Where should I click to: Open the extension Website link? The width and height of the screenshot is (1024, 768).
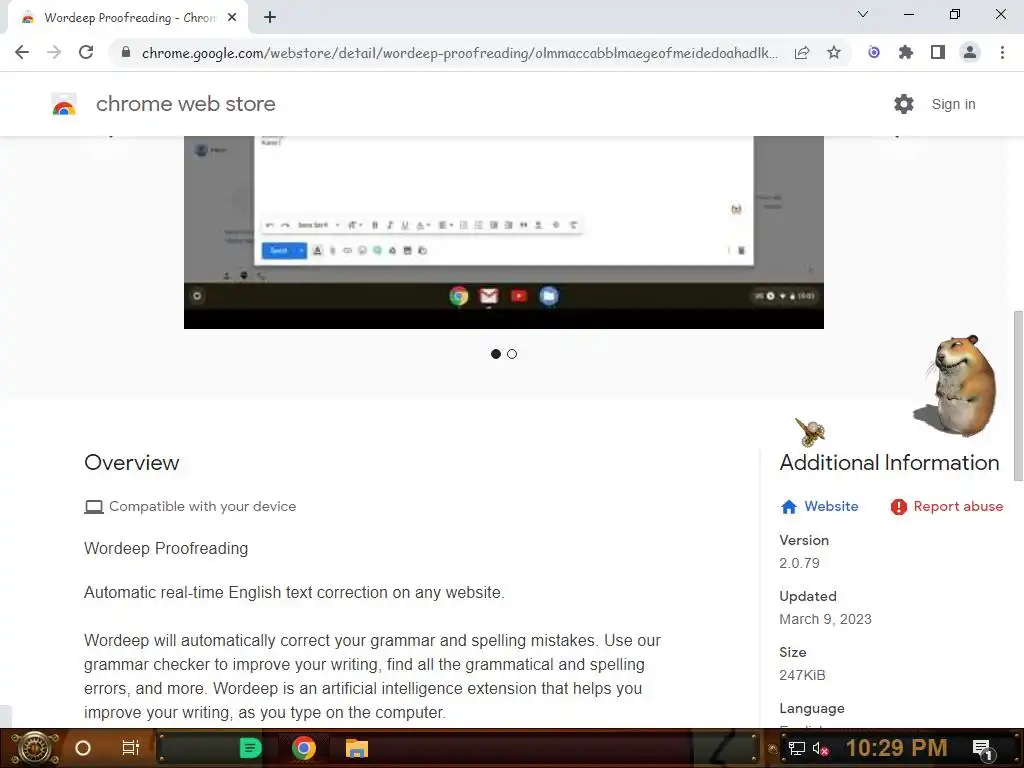[831, 506]
